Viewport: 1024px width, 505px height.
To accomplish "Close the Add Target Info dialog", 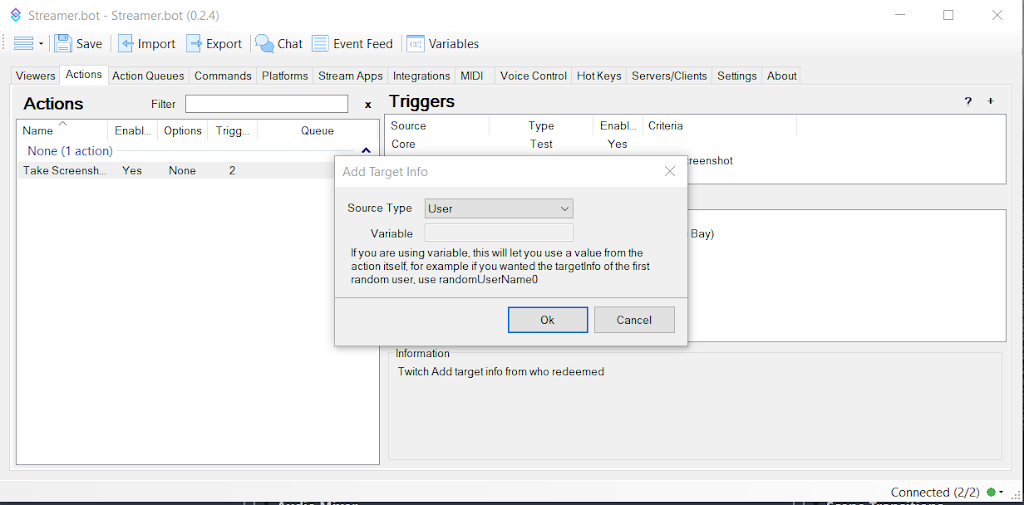I will click(x=670, y=171).
